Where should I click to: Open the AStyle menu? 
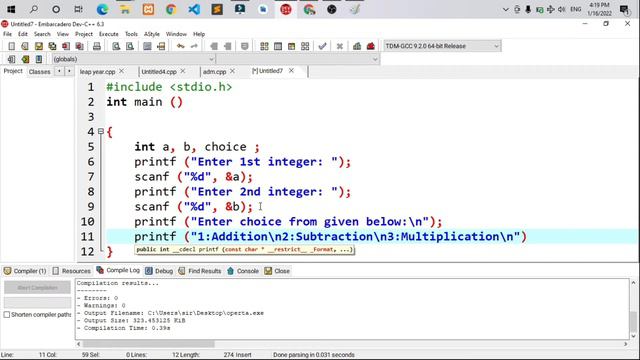pos(152,34)
